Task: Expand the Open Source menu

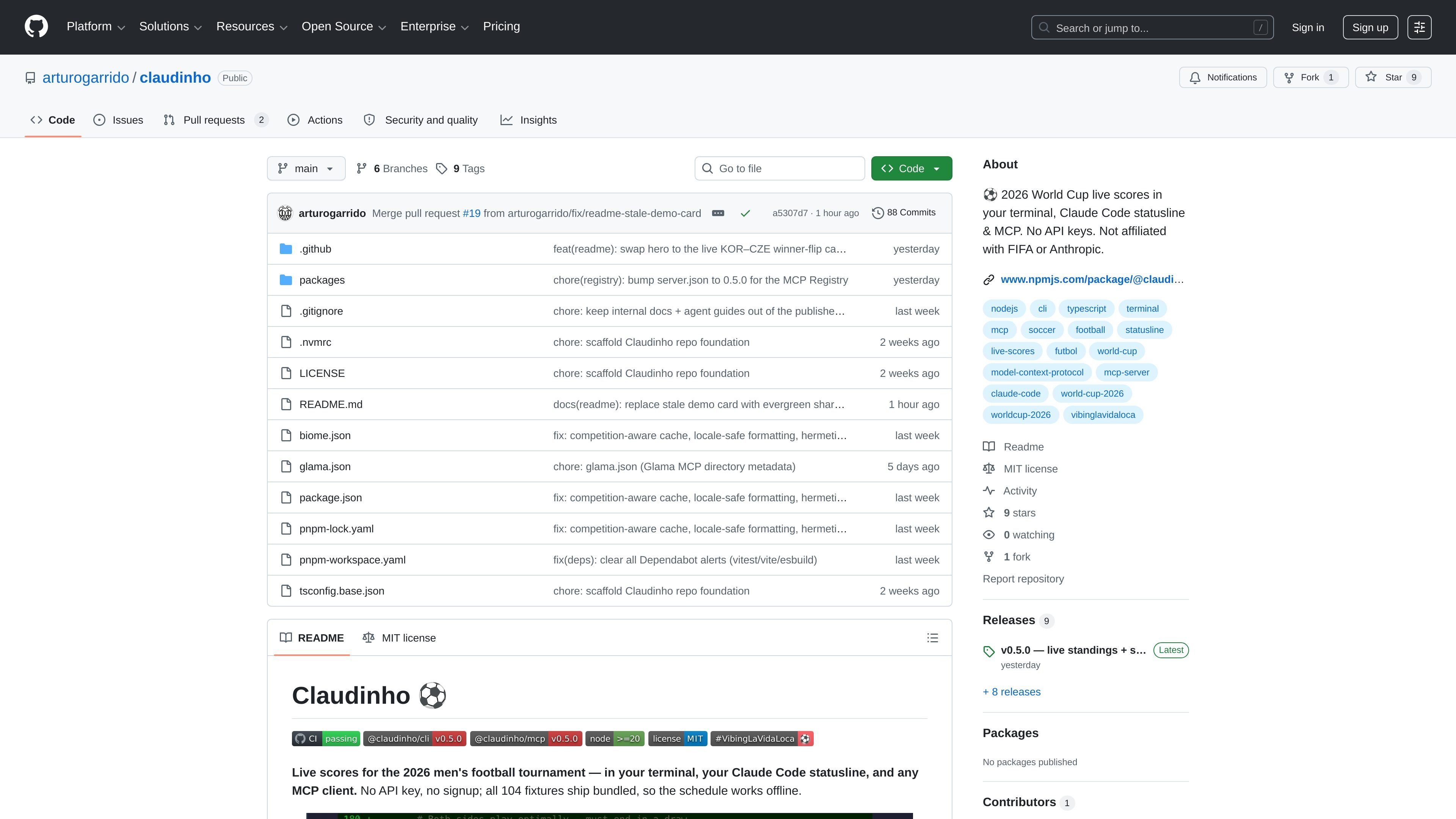Action: click(x=344, y=27)
